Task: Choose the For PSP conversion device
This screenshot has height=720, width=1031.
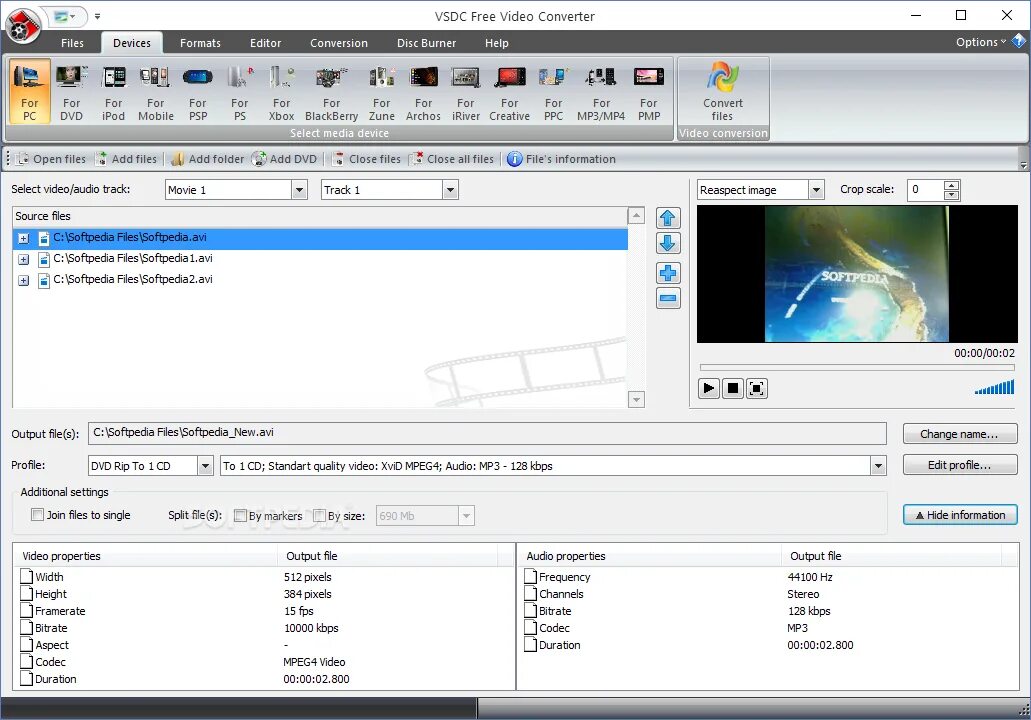Action: tap(197, 90)
